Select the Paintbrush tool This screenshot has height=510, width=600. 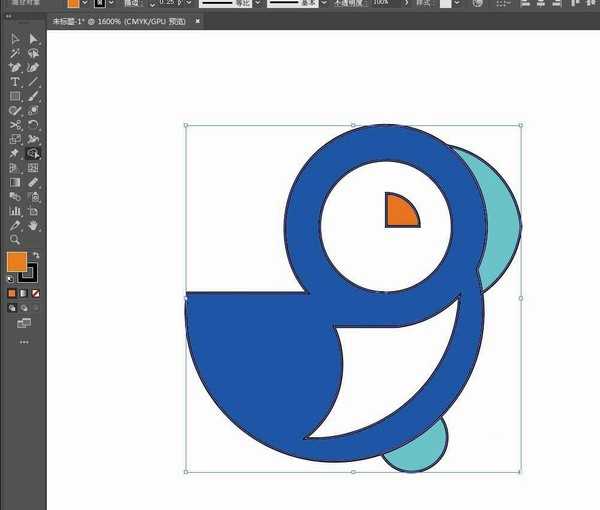click(33, 96)
